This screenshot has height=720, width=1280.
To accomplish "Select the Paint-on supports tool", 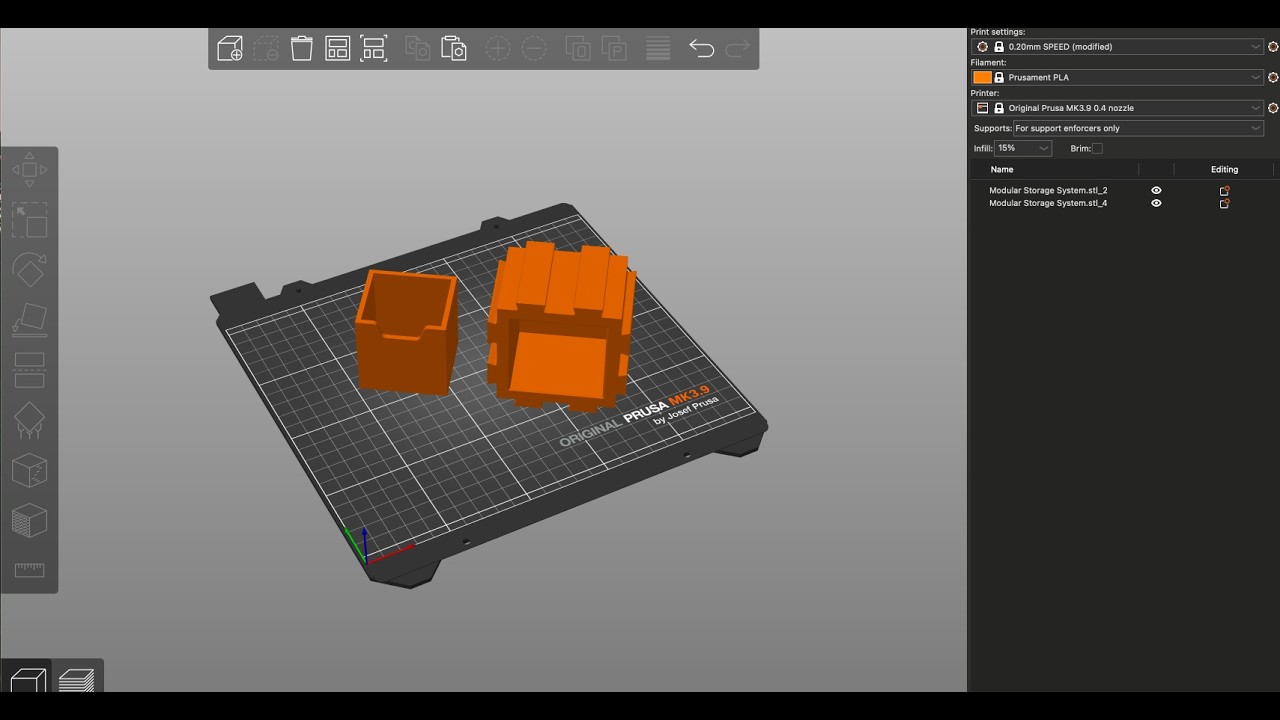I will click(29, 420).
